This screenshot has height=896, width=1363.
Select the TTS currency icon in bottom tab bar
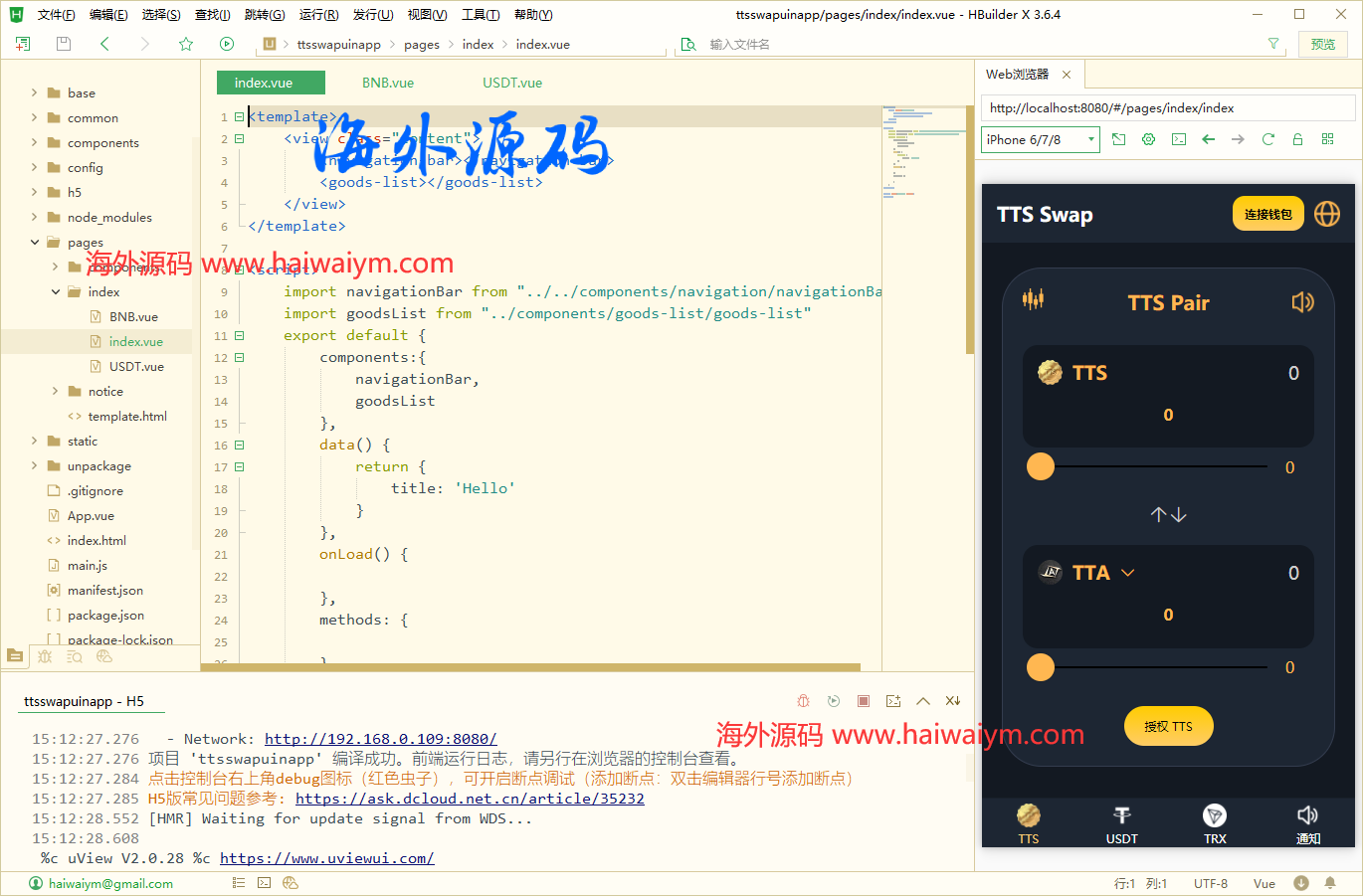click(1028, 822)
